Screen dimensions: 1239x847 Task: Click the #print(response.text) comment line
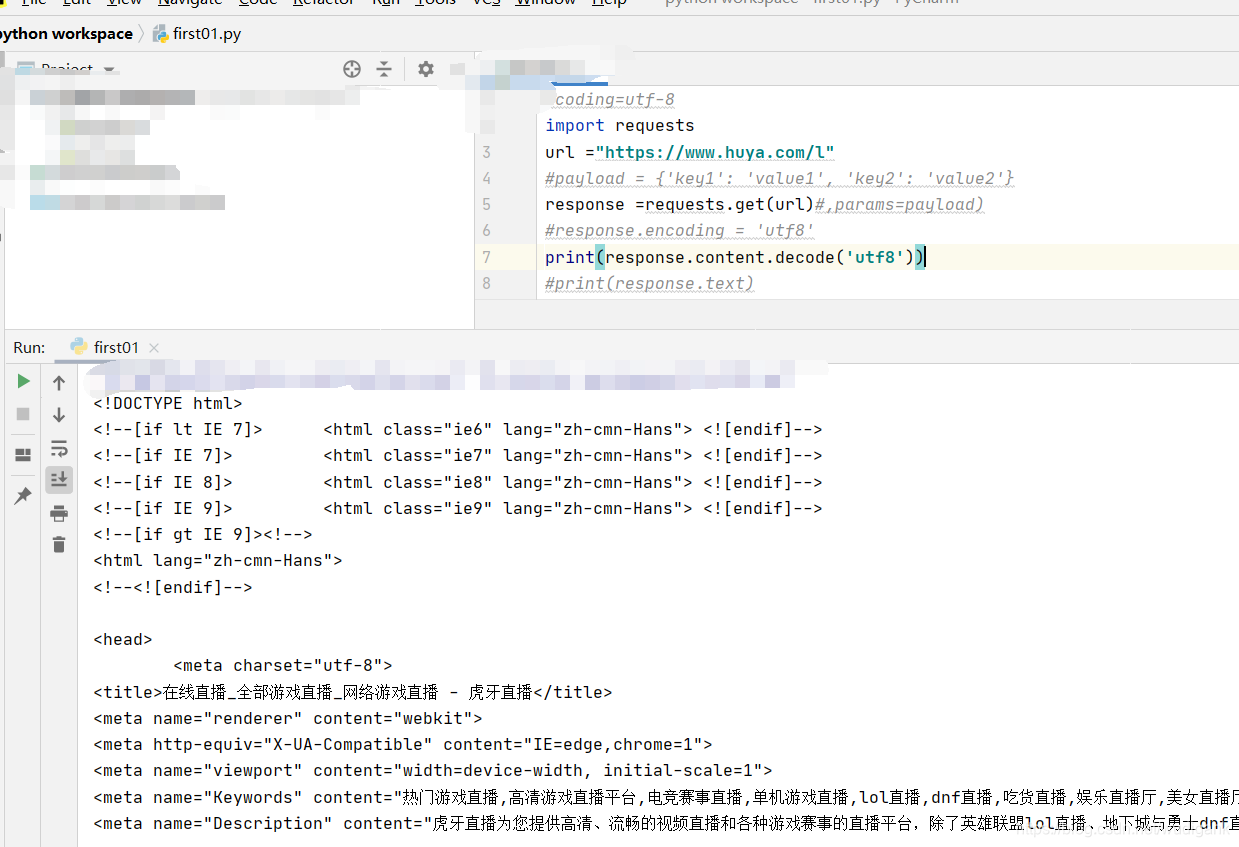click(650, 283)
